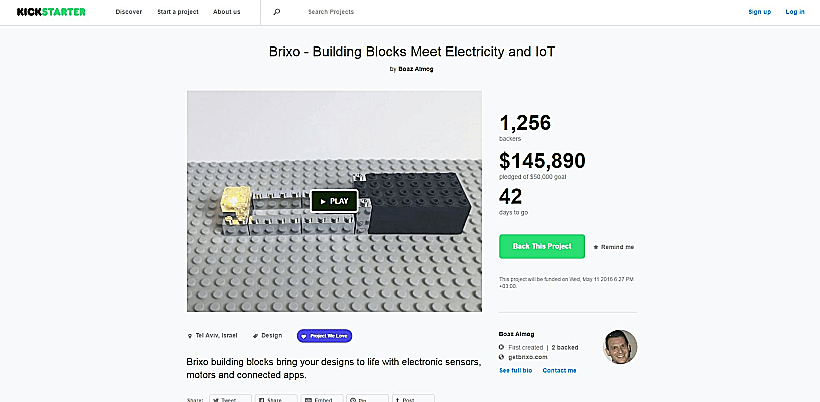Open the See full bio link
Image resolution: width=820 pixels, height=402 pixels.
point(515,370)
